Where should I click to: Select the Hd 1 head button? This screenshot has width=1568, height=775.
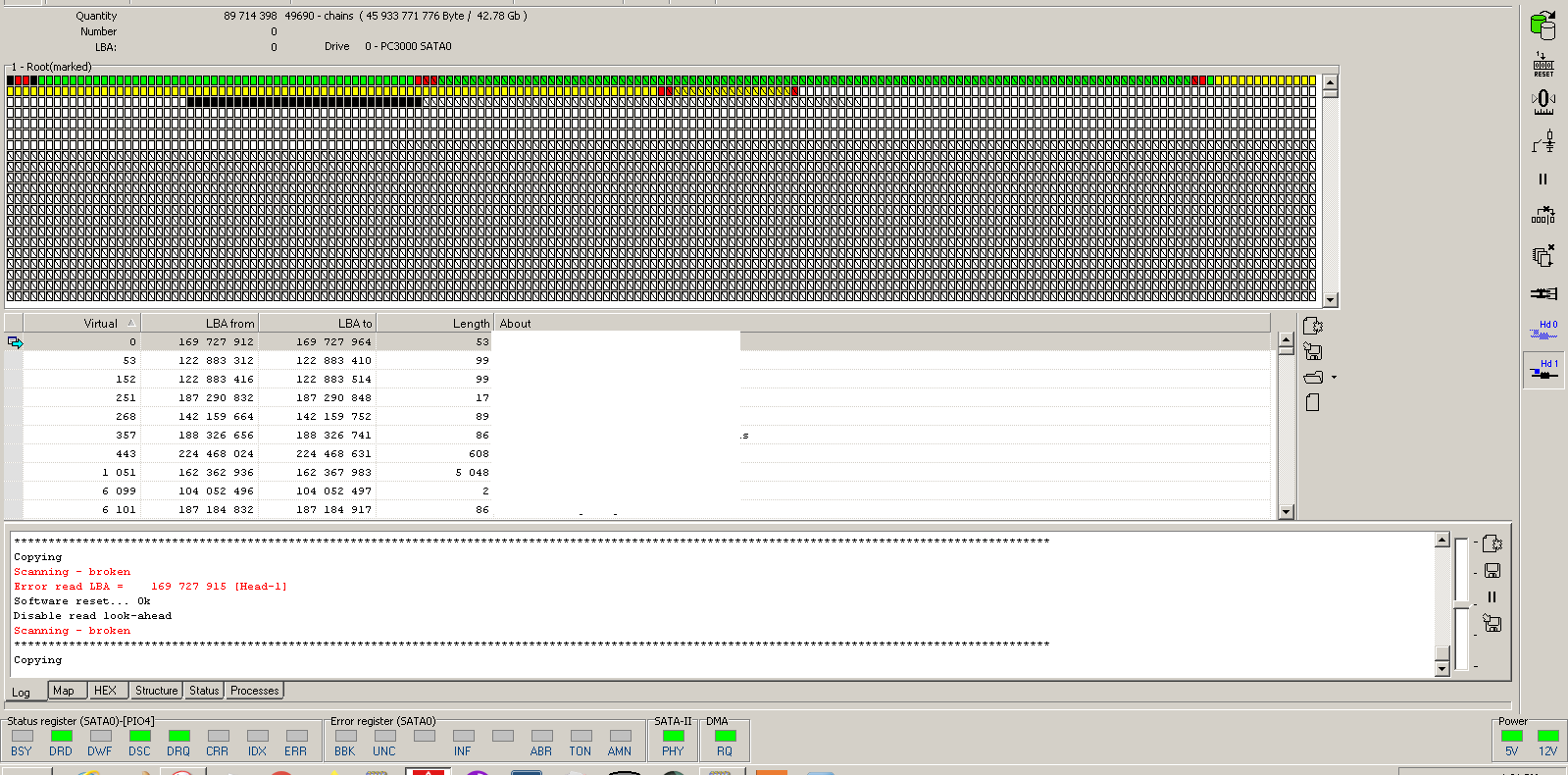[1543, 371]
